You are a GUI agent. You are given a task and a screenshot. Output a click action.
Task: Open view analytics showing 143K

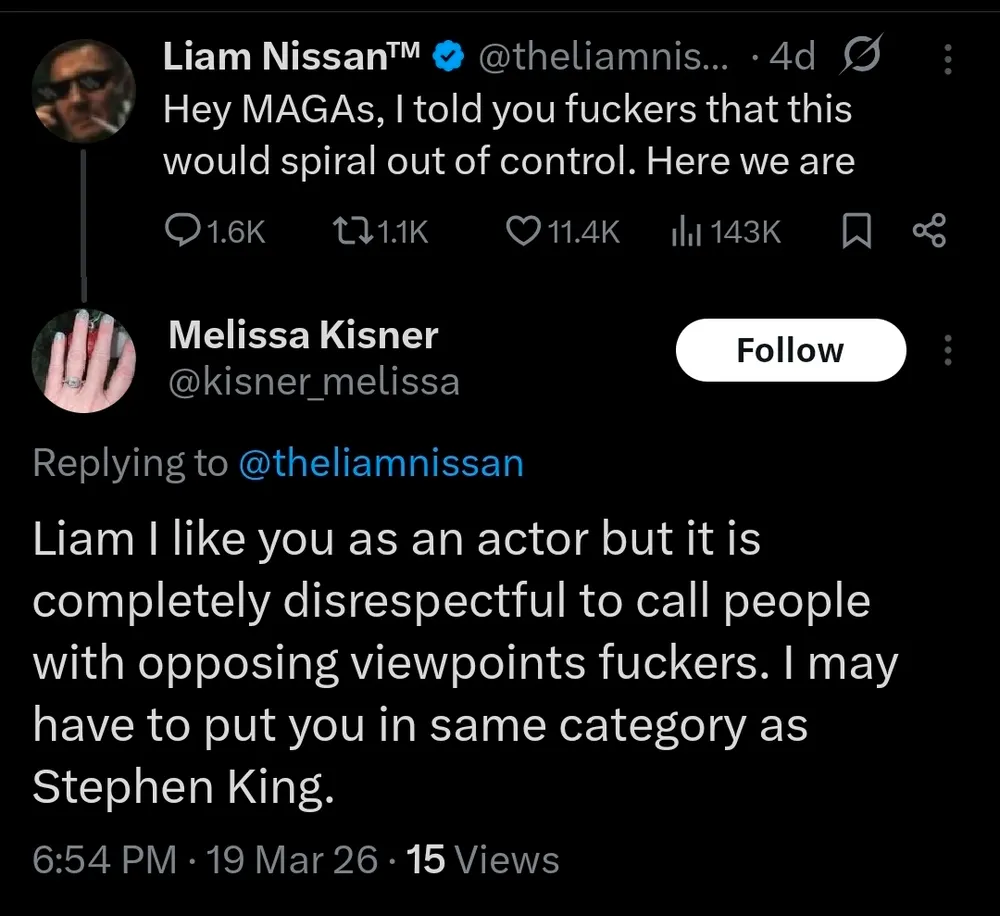pyautogui.click(x=682, y=232)
